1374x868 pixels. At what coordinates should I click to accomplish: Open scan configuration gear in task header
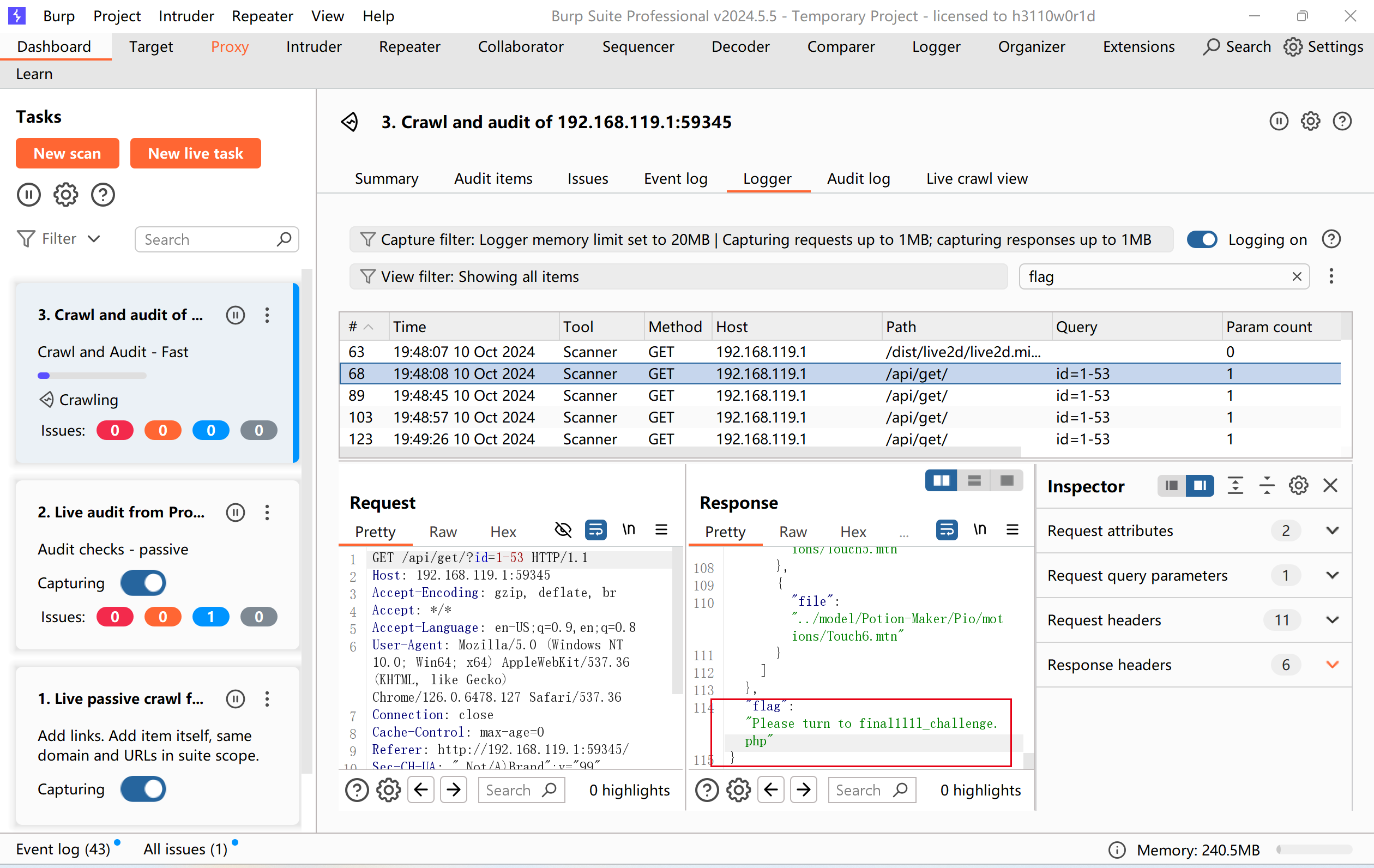pyautogui.click(x=1311, y=121)
